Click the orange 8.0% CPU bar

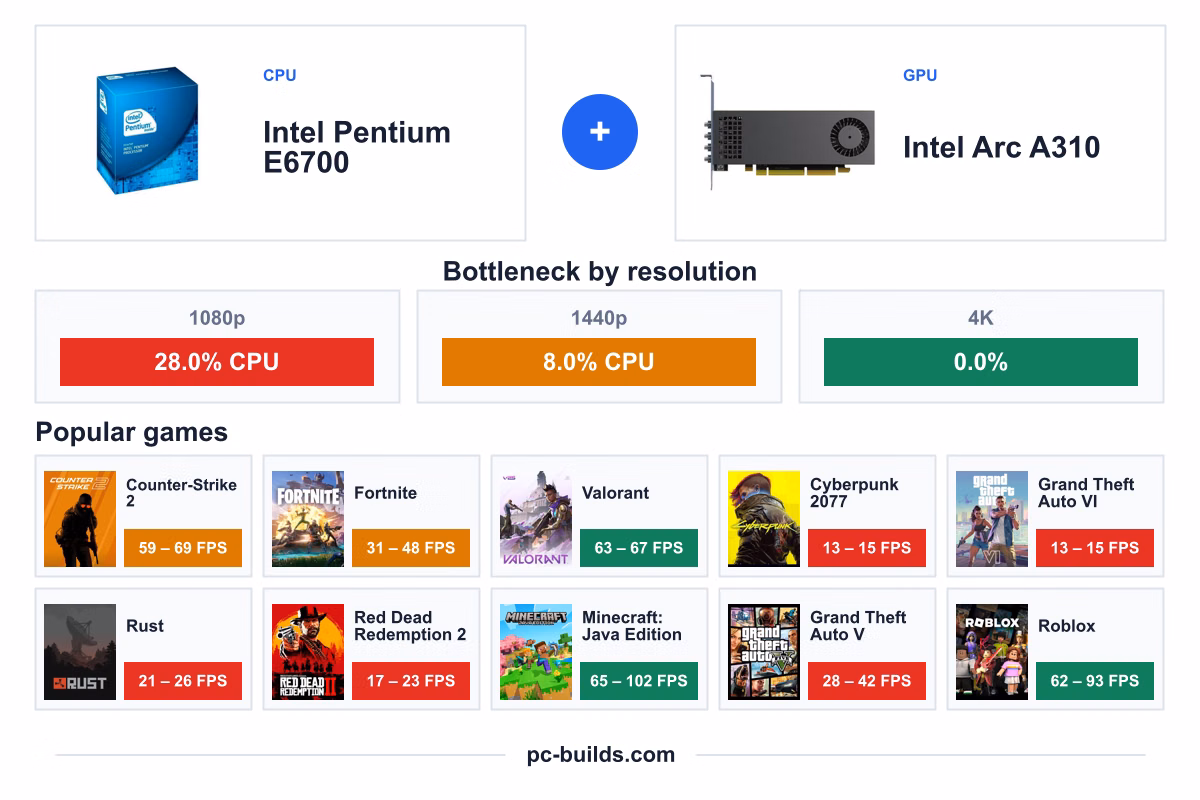tap(599, 362)
